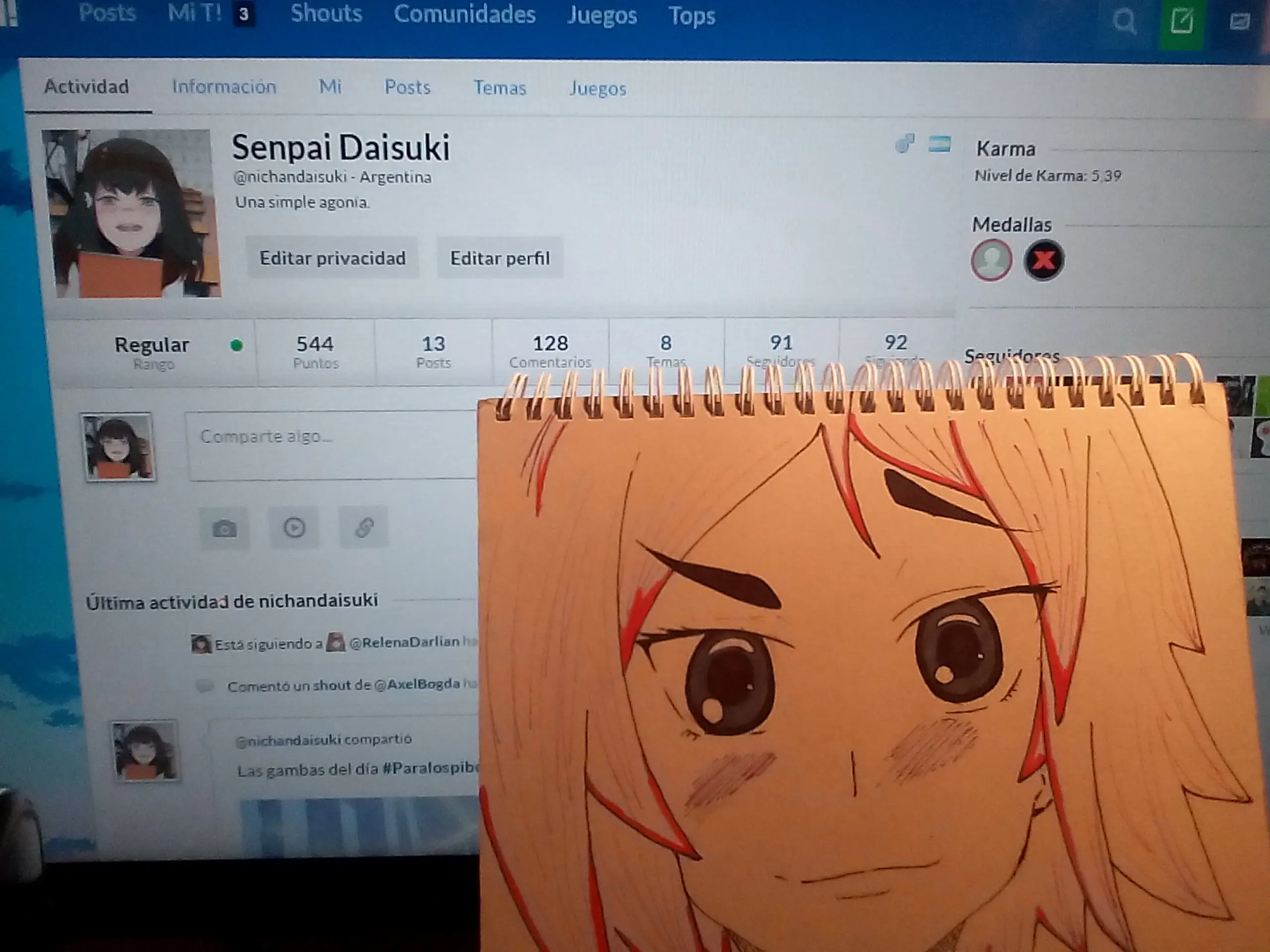Click the 92 Siguiendo stat
The width and height of the screenshot is (1270, 952).
[895, 350]
